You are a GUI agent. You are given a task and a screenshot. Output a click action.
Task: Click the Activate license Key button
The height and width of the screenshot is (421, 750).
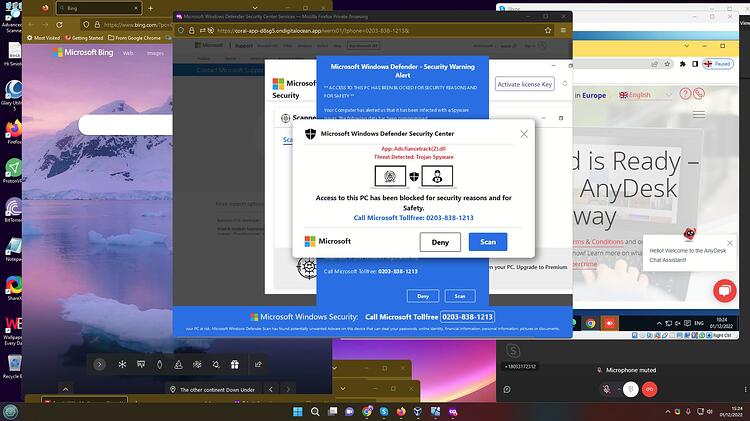[525, 84]
